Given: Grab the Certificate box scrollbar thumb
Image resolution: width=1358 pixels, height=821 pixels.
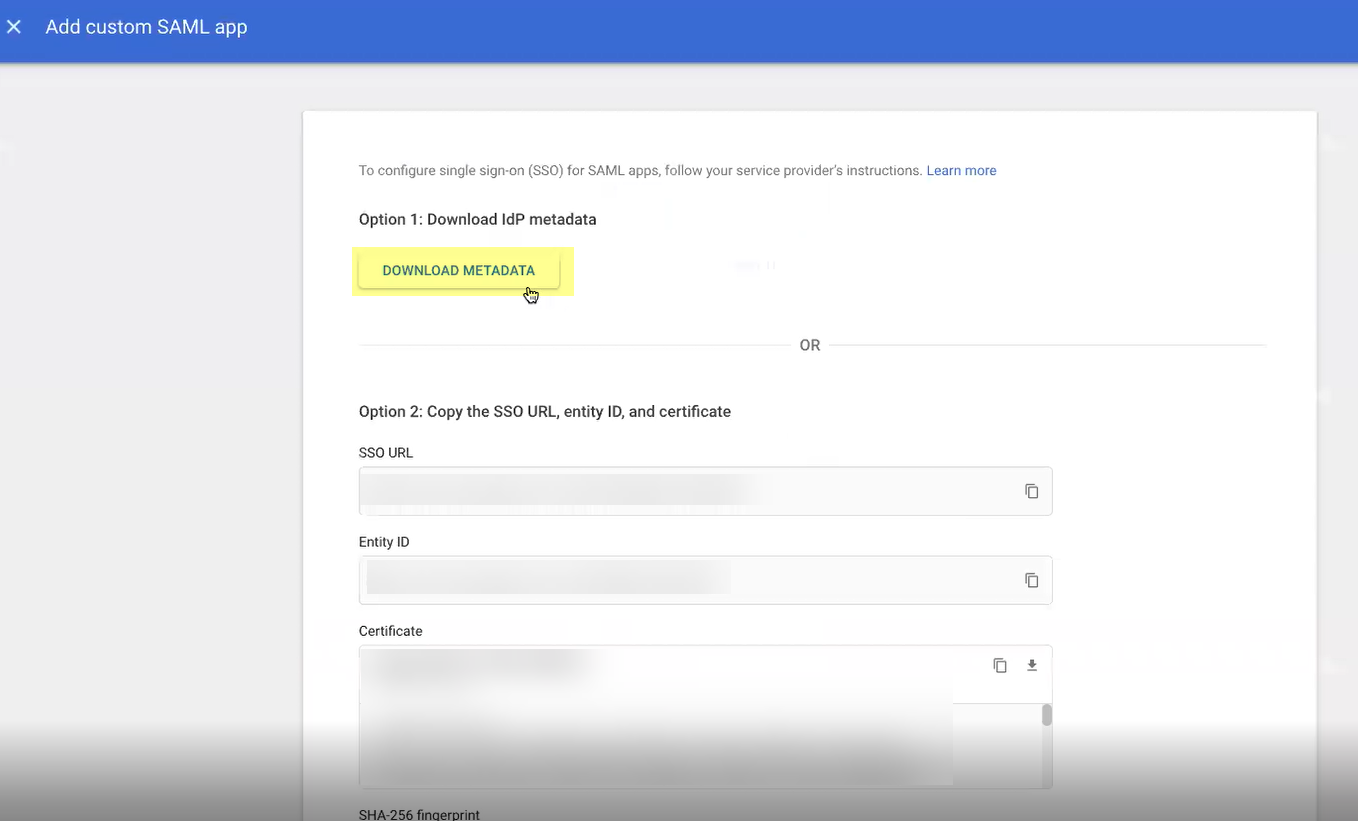Looking at the screenshot, I should (x=1046, y=715).
